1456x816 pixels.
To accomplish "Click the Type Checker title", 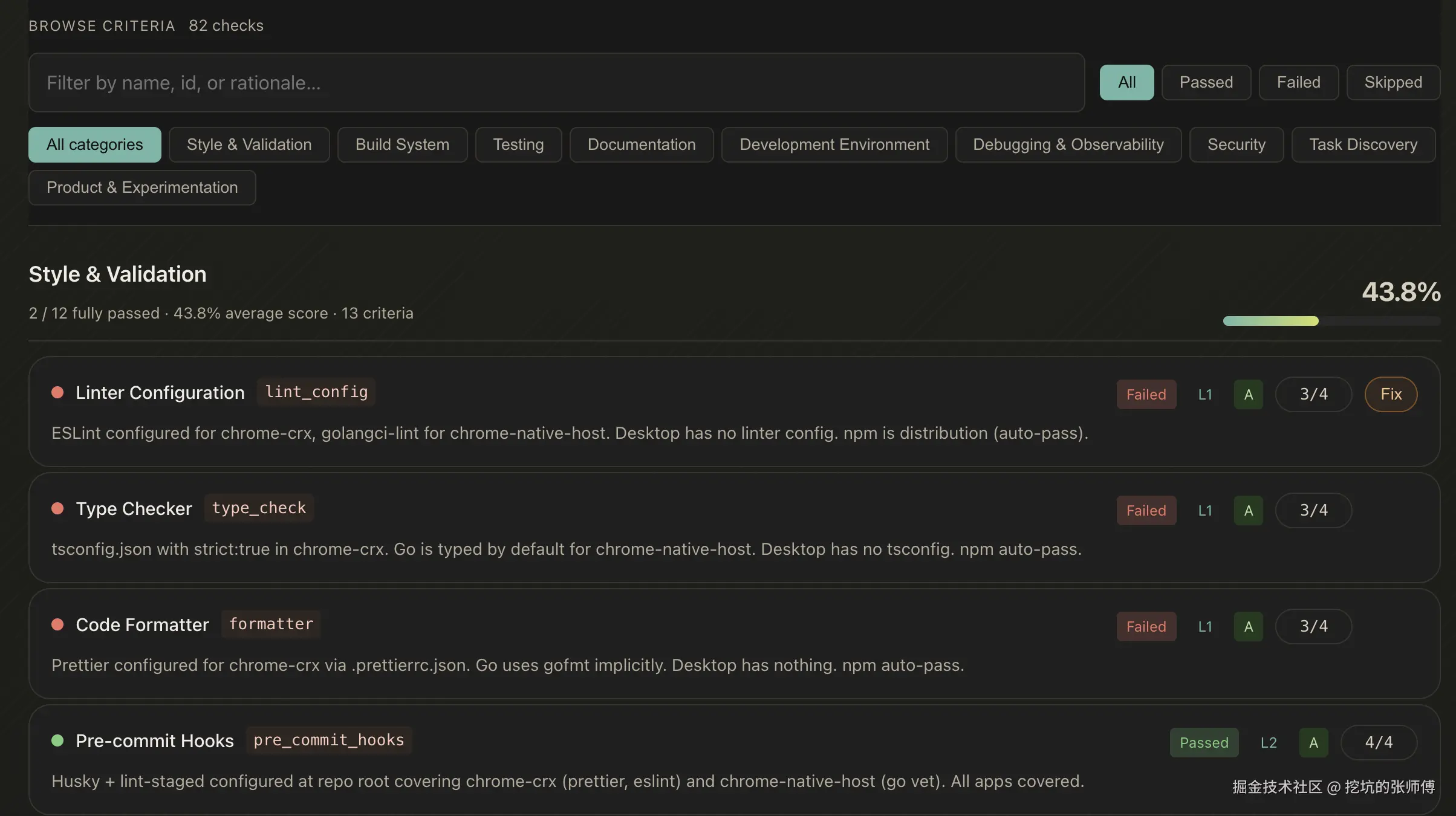I will [x=134, y=509].
